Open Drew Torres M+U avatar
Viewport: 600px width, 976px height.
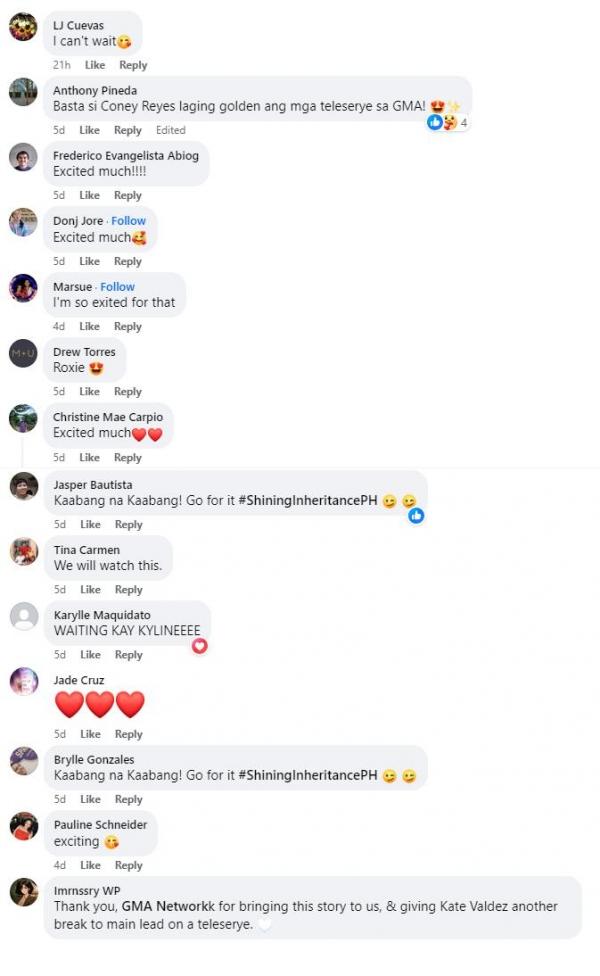[23, 354]
